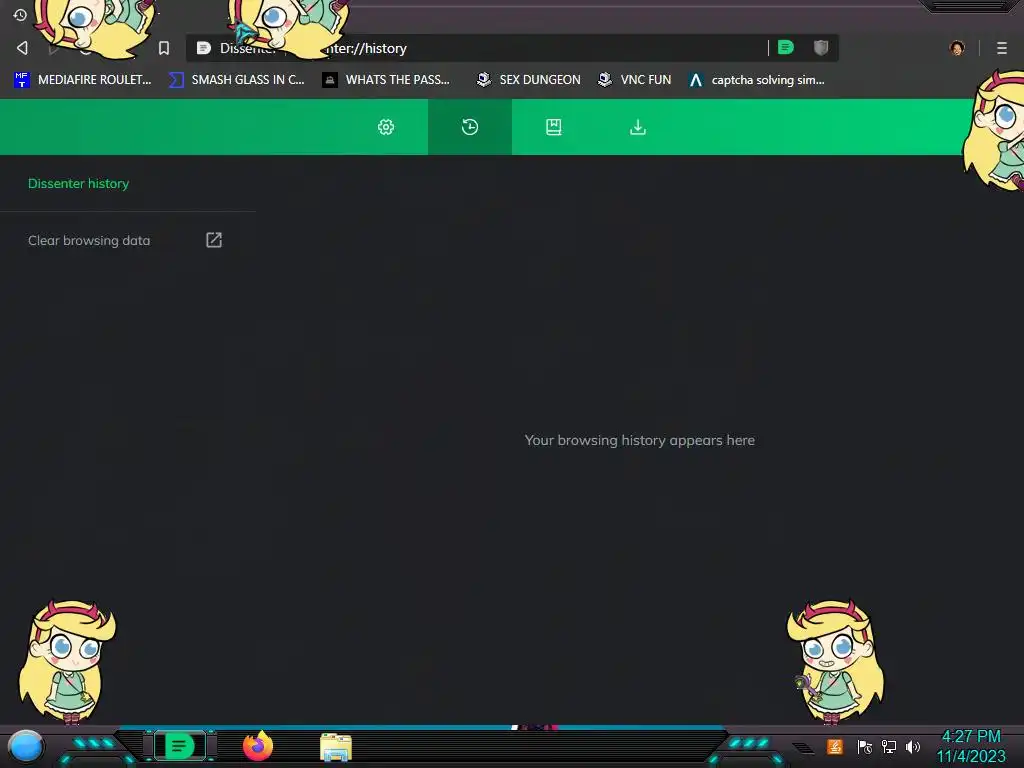Click Clear browsing data
Screen dimensions: 1024x768
point(89,240)
